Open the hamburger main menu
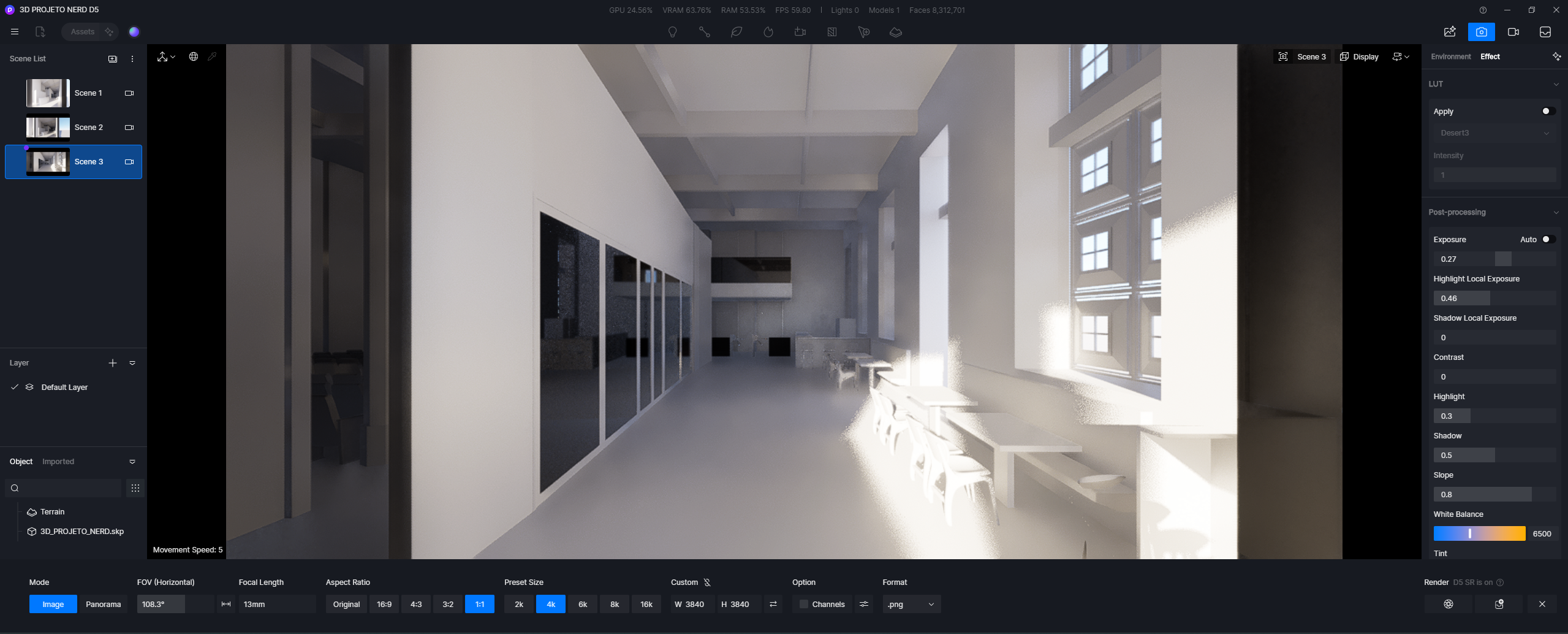This screenshot has width=1568, height=634. coord(15,32)
